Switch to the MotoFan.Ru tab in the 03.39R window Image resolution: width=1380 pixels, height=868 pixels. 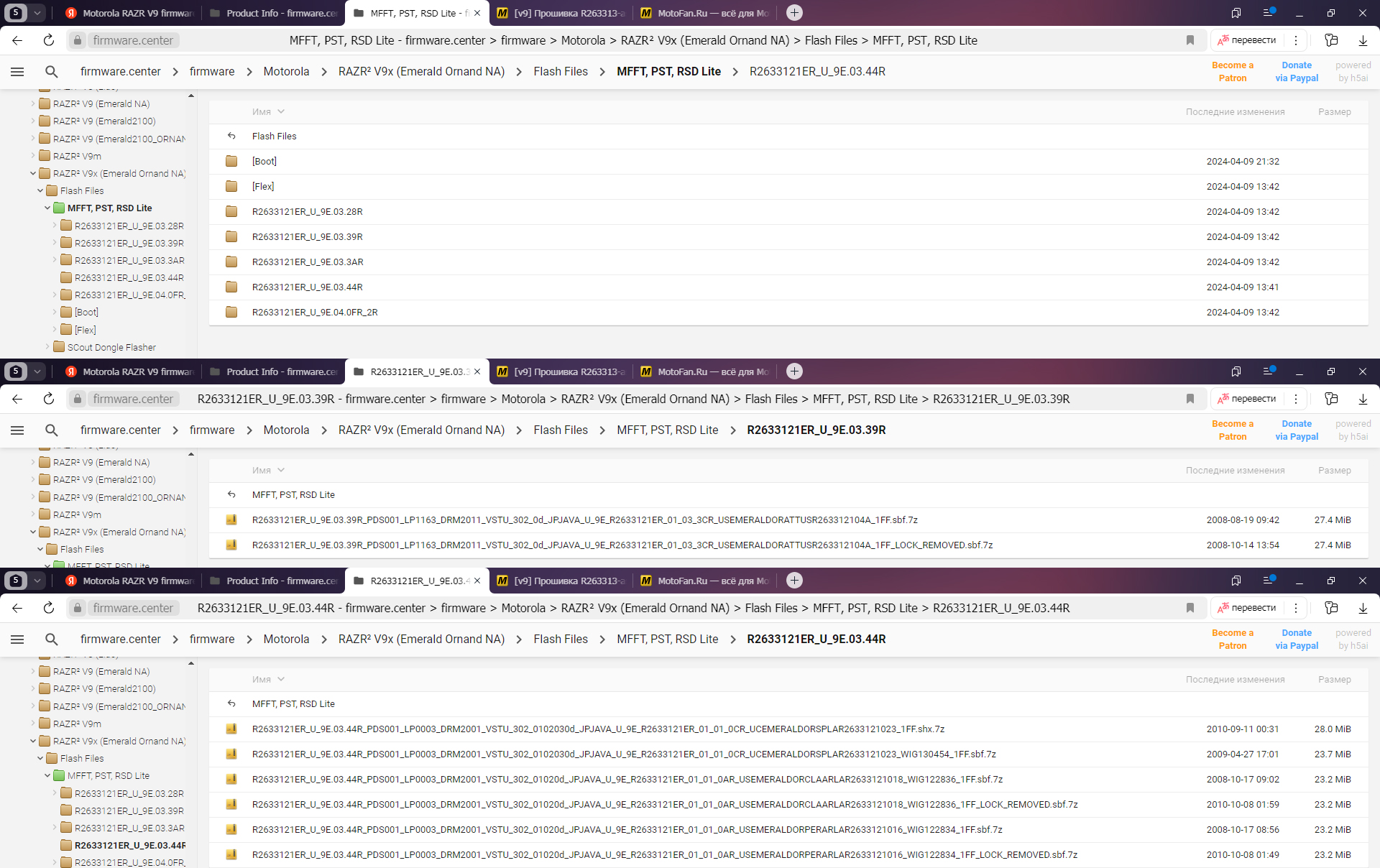(x=704, y=371)
